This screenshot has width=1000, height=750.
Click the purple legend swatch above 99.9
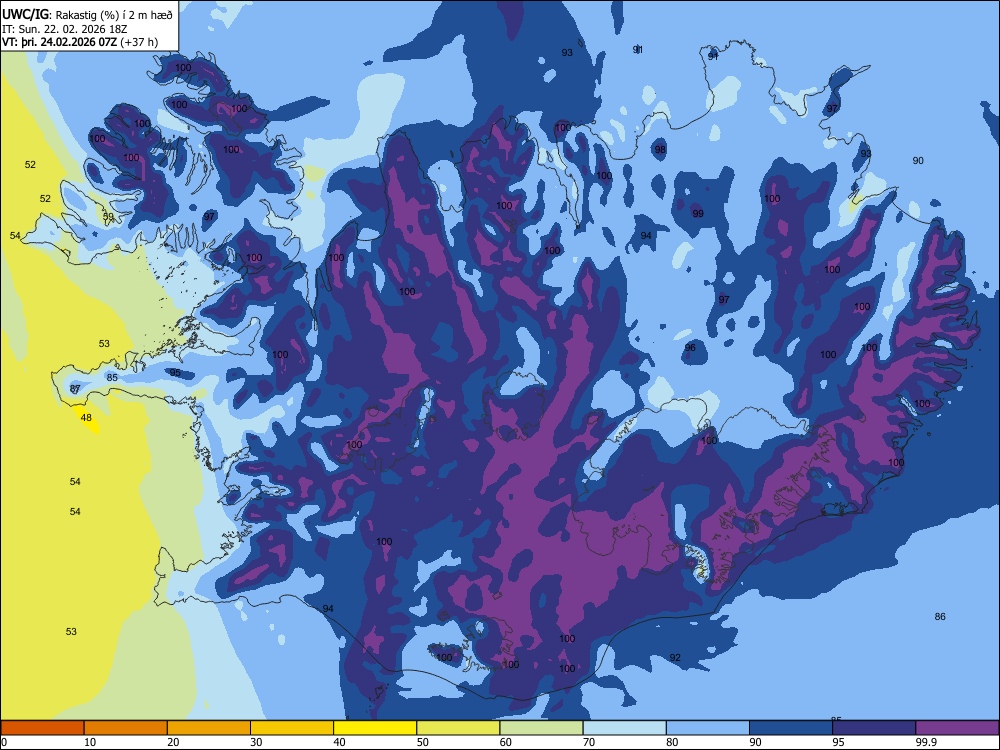click(x=957, y=728)
